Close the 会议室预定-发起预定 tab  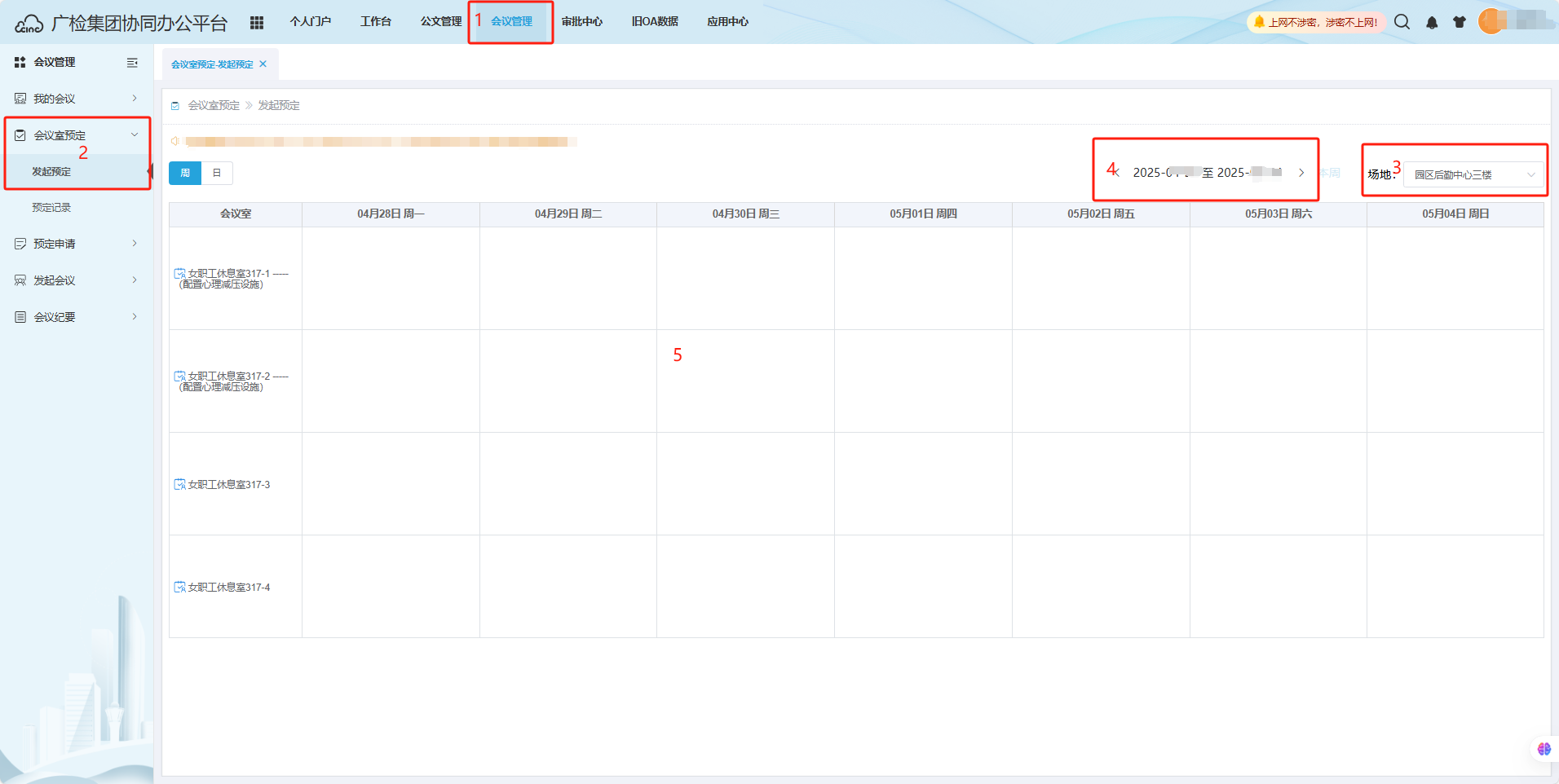coord(263,64)
